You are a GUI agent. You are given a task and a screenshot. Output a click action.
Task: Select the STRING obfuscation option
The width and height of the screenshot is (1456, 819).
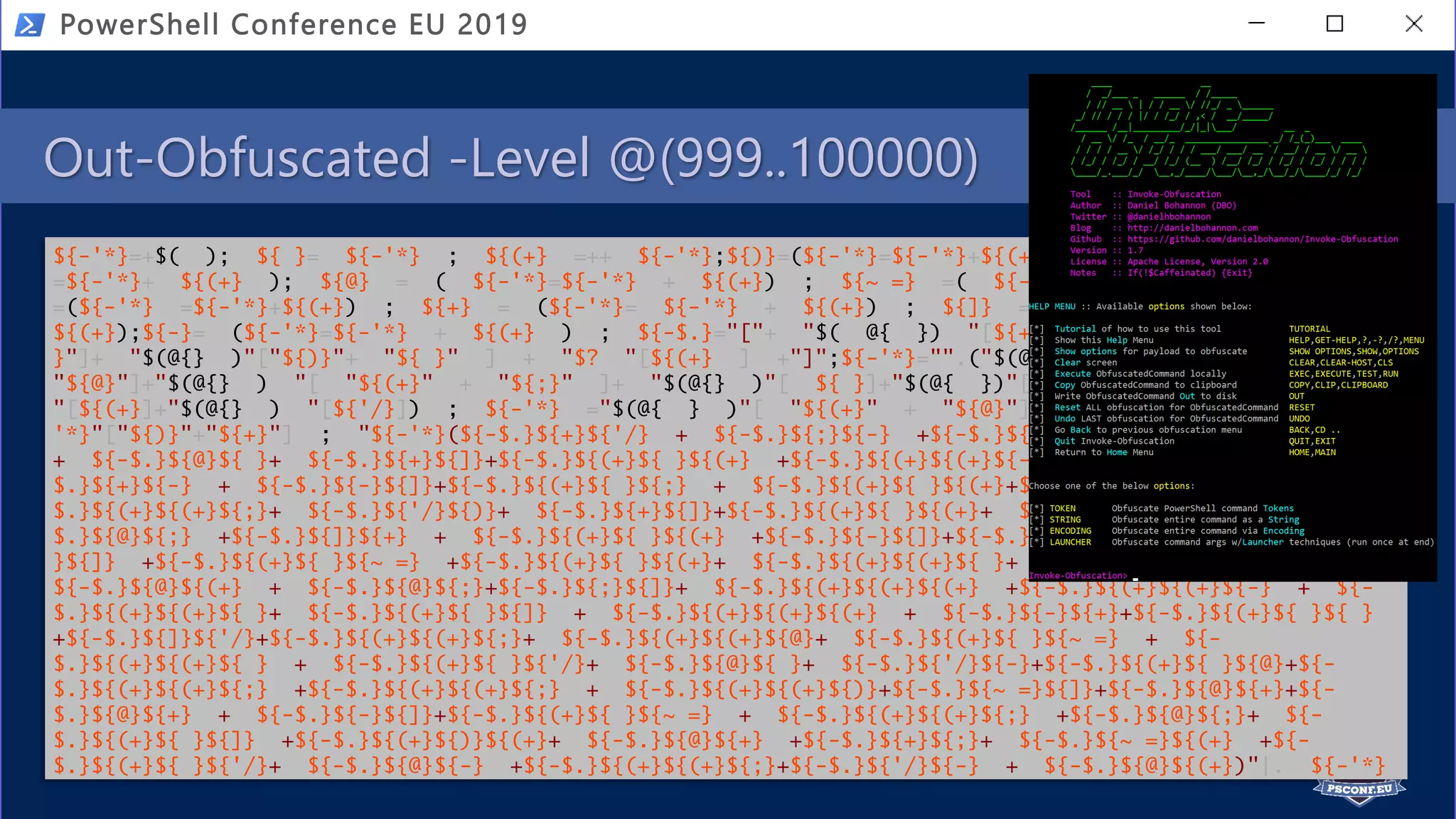[x=1065, y=520]
